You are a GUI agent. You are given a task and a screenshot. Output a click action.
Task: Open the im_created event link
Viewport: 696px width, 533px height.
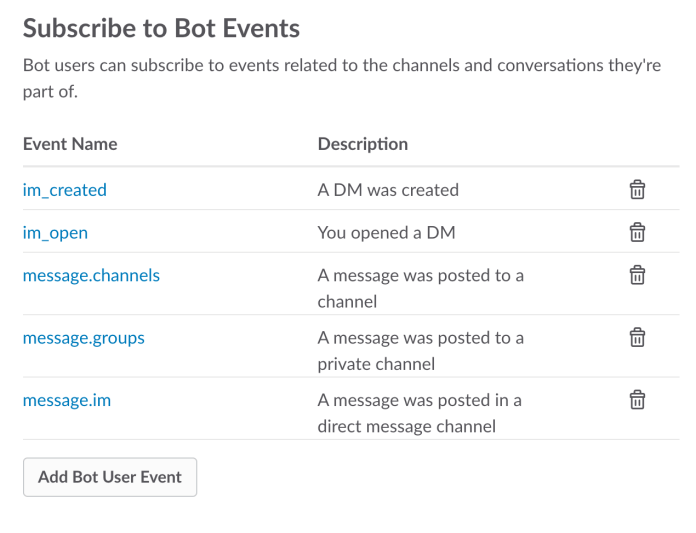click(x=65, y=190)
